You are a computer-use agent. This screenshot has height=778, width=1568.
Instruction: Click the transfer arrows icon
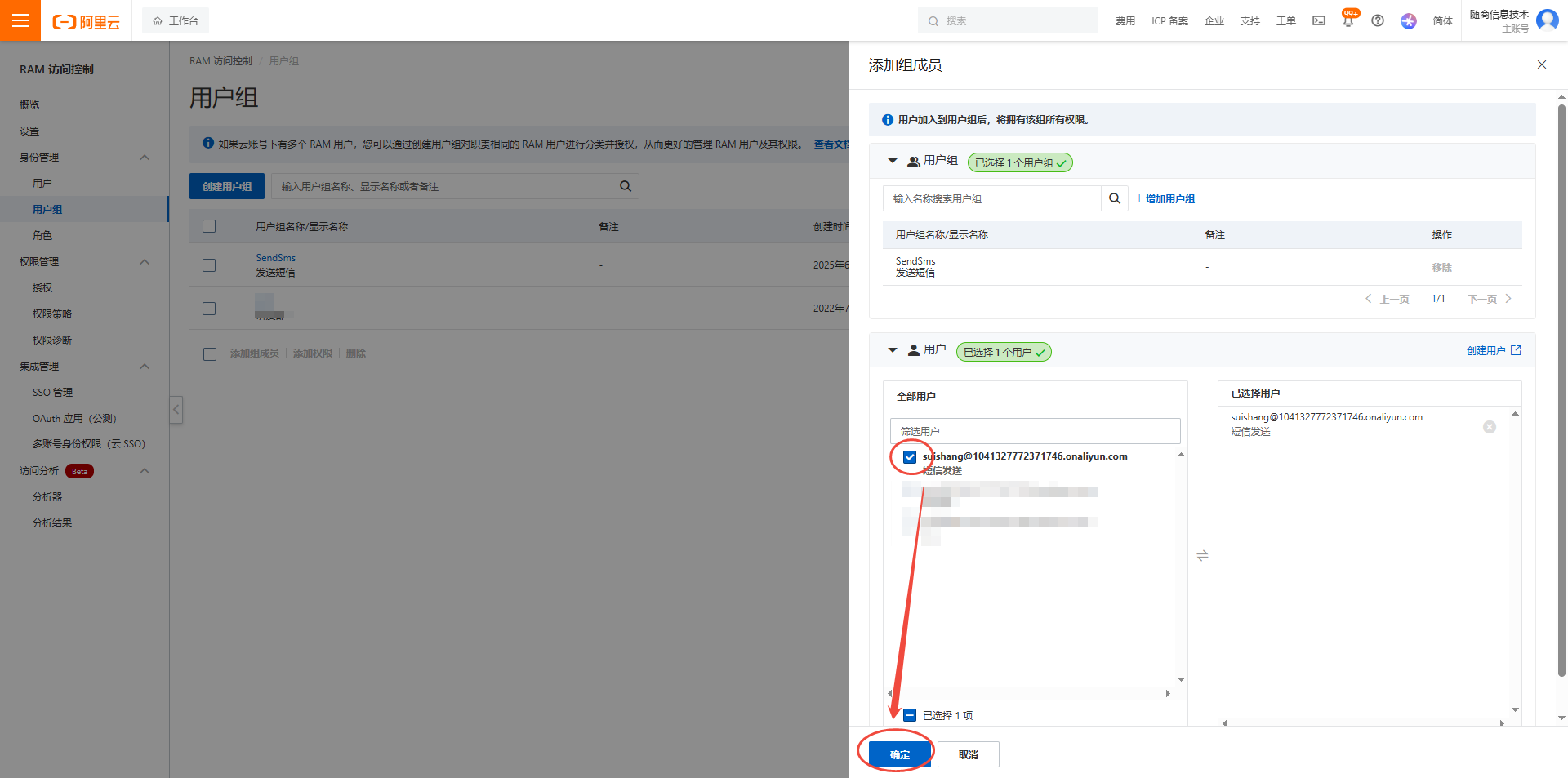coord(1202,555)
